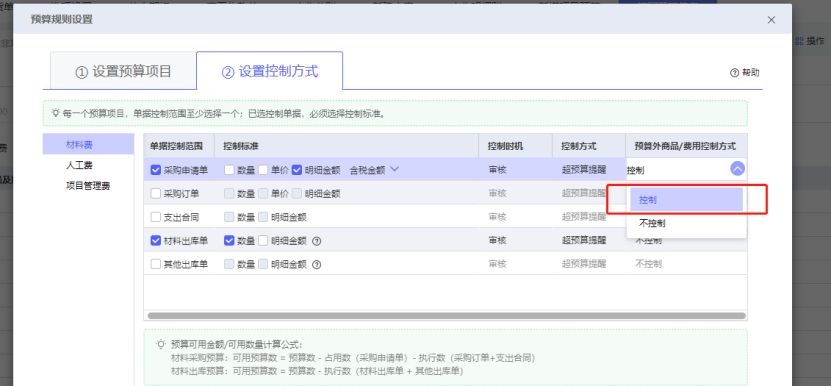Check the 其他出库单 checkbox
Image resolution: width=831 pixels, height=386 pixels.
pyautogui.click(x=156, y=264)
